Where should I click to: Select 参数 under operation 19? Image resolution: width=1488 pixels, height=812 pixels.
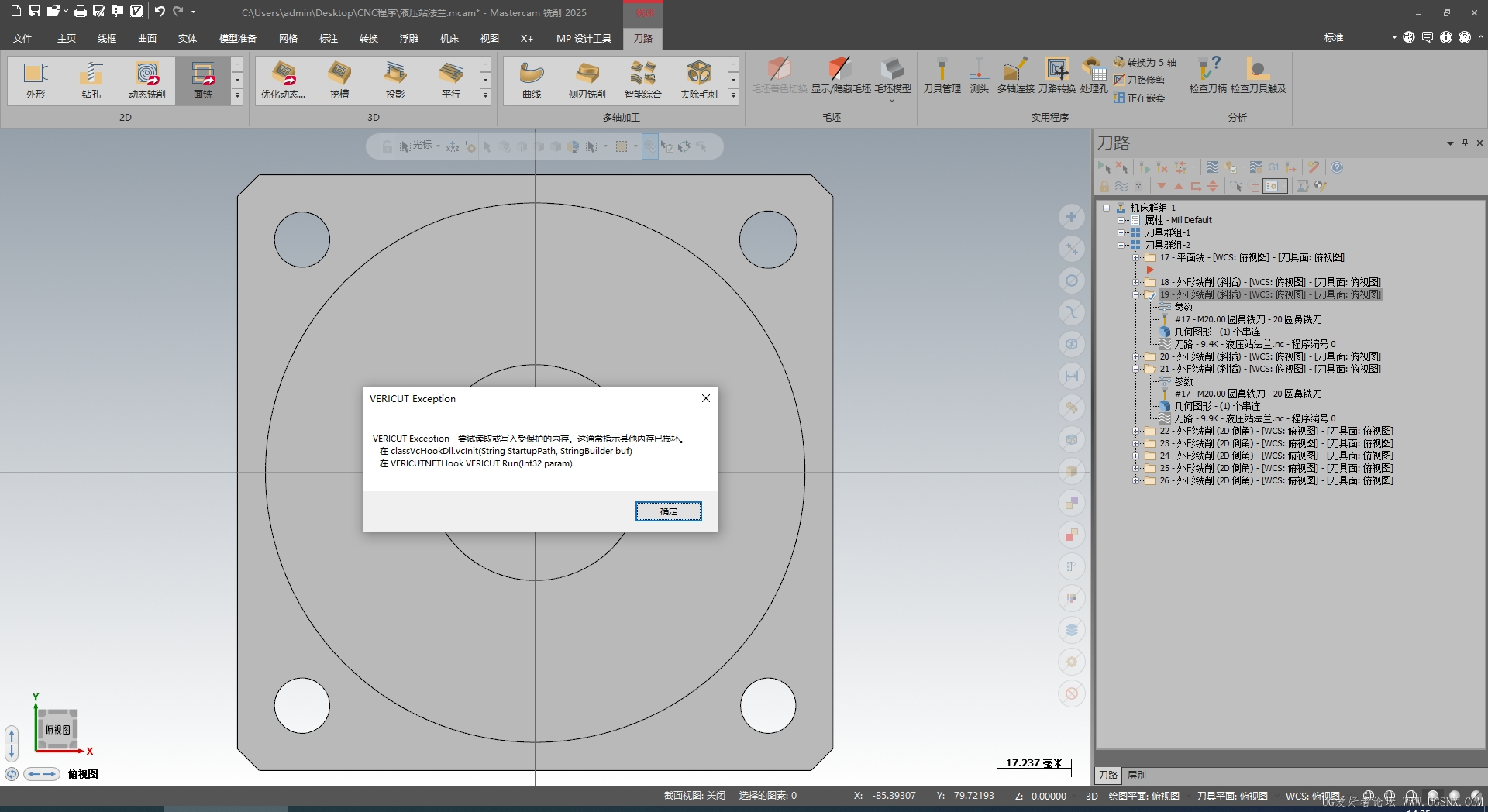1183,307
